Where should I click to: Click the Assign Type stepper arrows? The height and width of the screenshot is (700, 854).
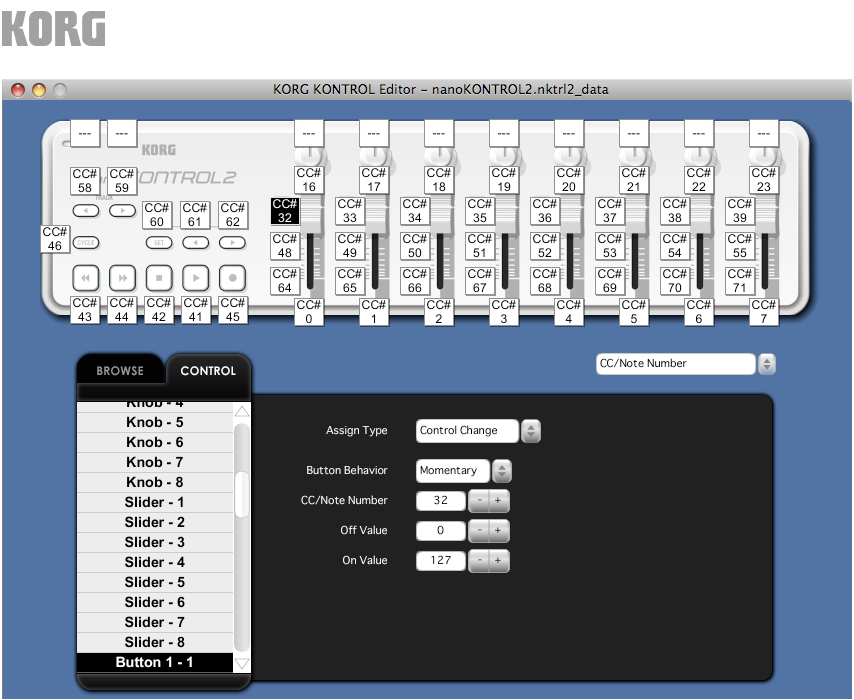530,431
